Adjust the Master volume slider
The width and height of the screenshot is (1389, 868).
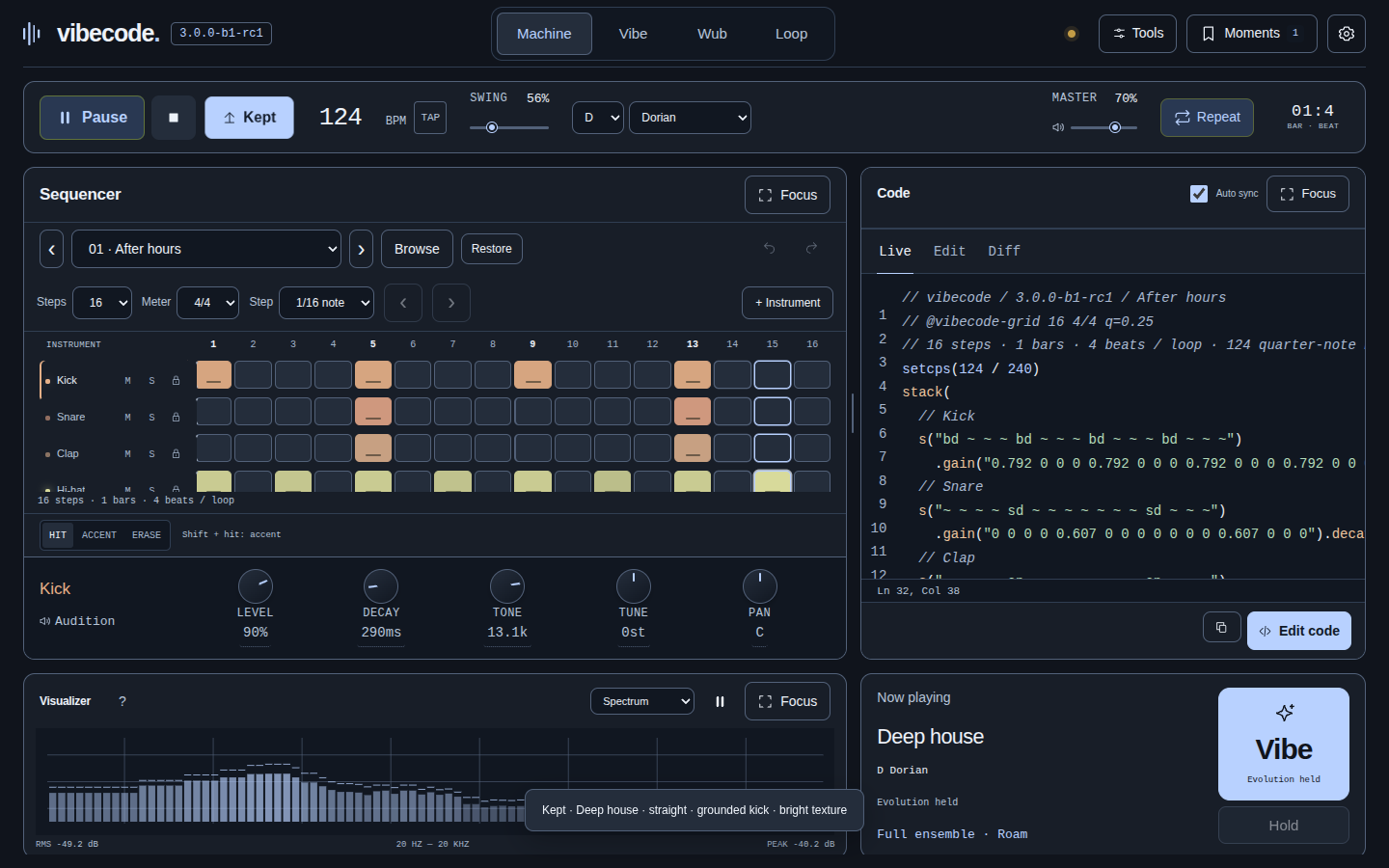1103,127
